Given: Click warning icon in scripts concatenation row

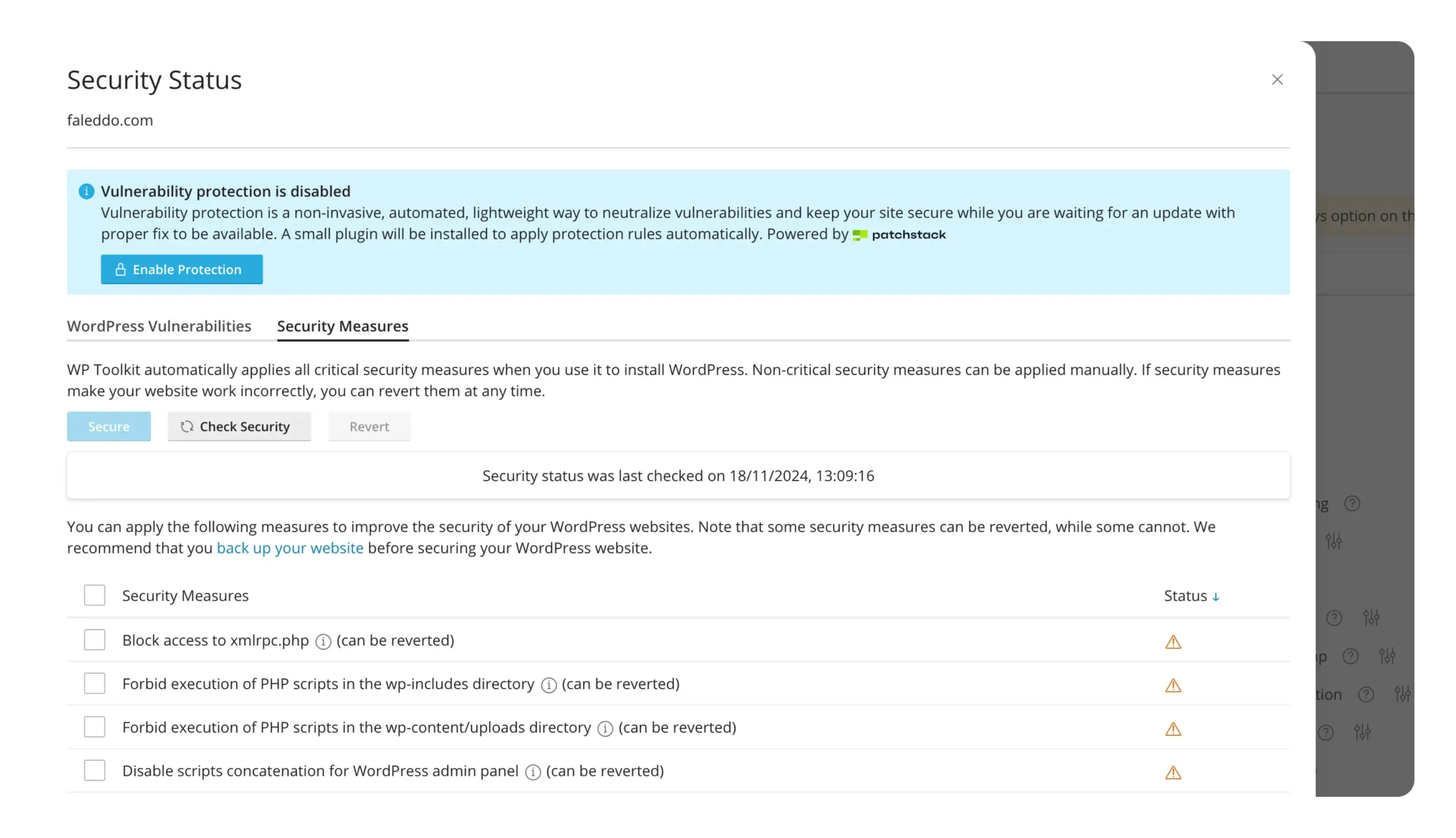Looking at the screenshot, I should pos(1173,772).
